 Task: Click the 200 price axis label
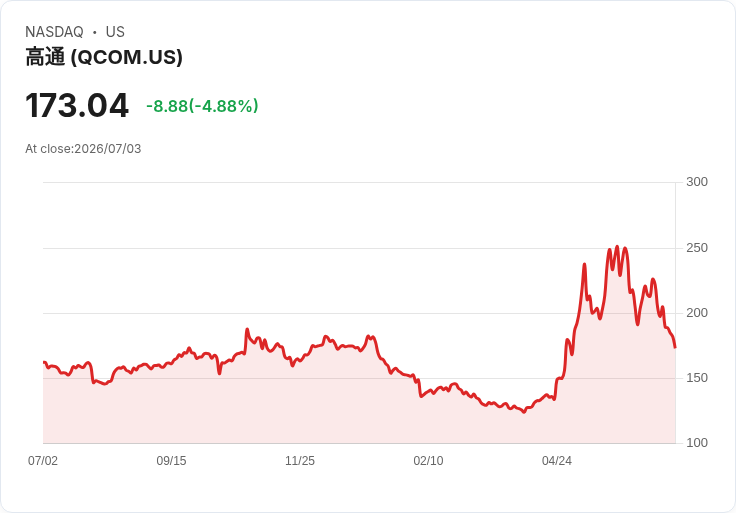tap(697, 313)
